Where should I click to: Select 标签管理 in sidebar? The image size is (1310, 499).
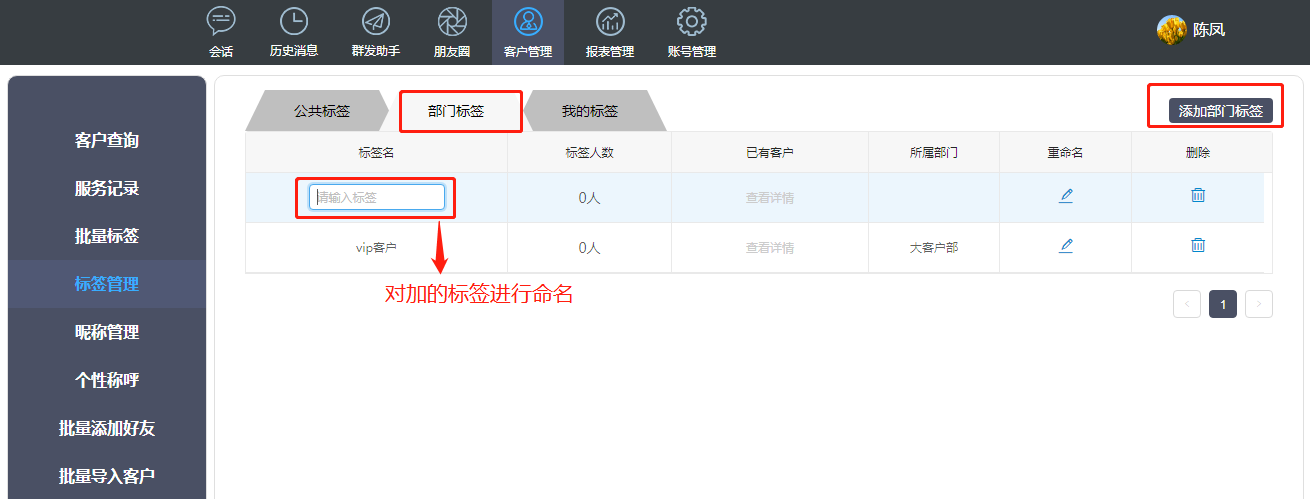click(107, 284)
